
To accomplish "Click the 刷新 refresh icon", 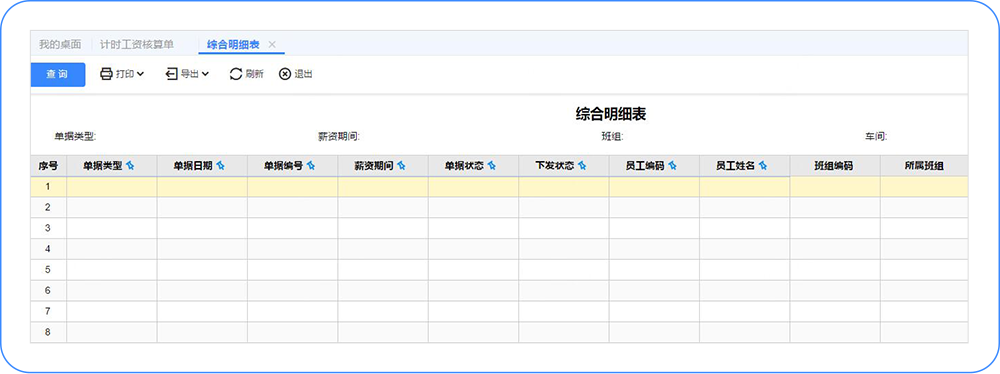I will [x=236, y=74].
